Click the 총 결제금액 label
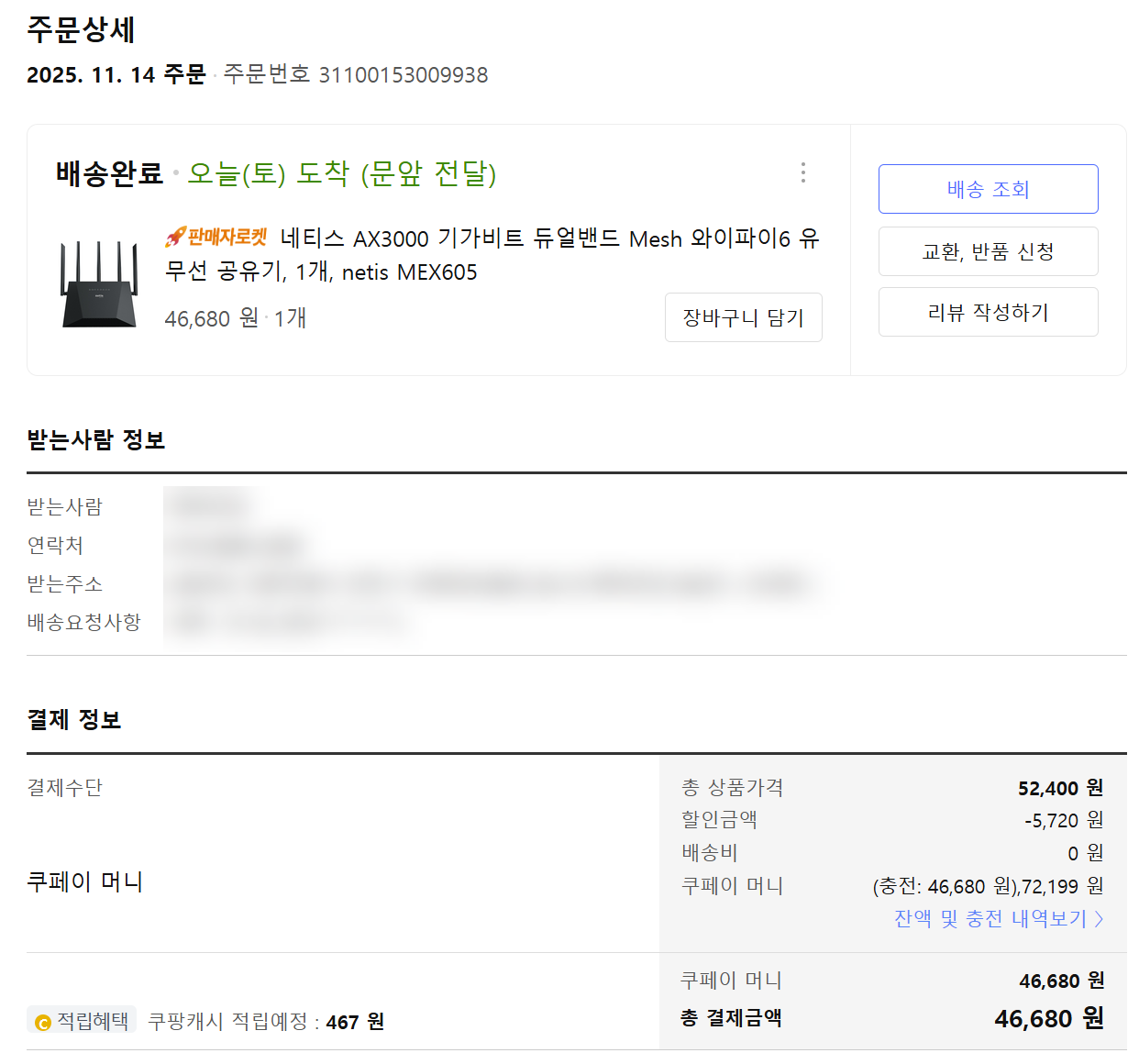This screenshot has width=1139, height=1064. coord(731,1018)
